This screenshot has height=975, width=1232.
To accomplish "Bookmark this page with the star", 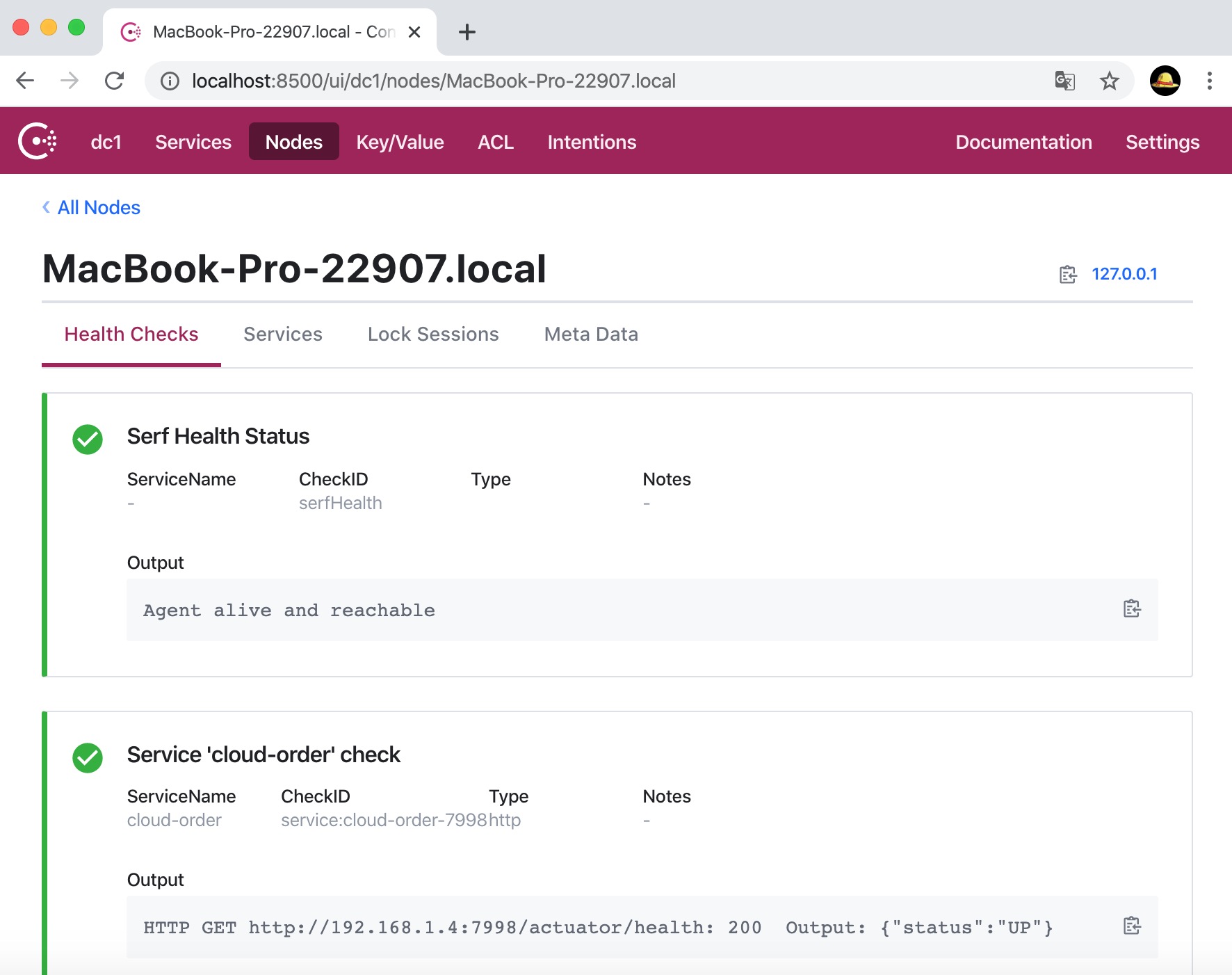I will (x=1110, y=81).
